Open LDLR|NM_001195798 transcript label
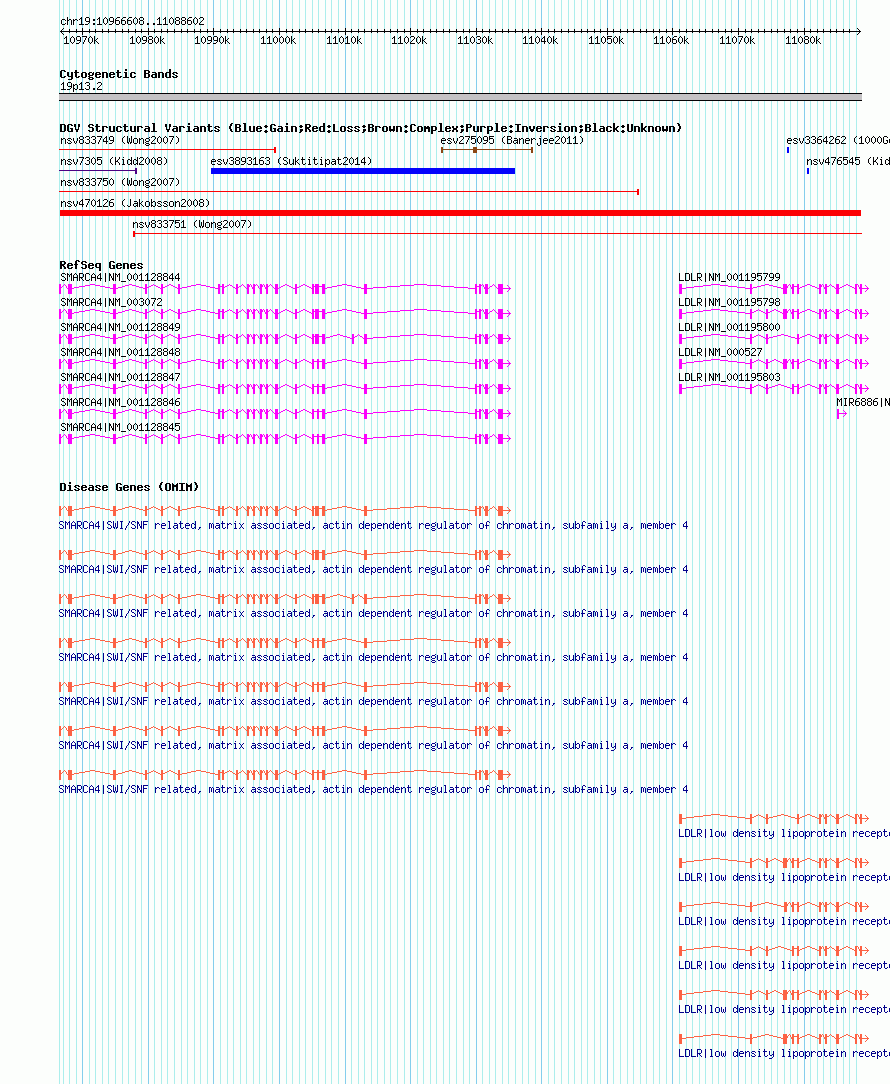This screenshot has height=1084, width=890. (729, 302)
